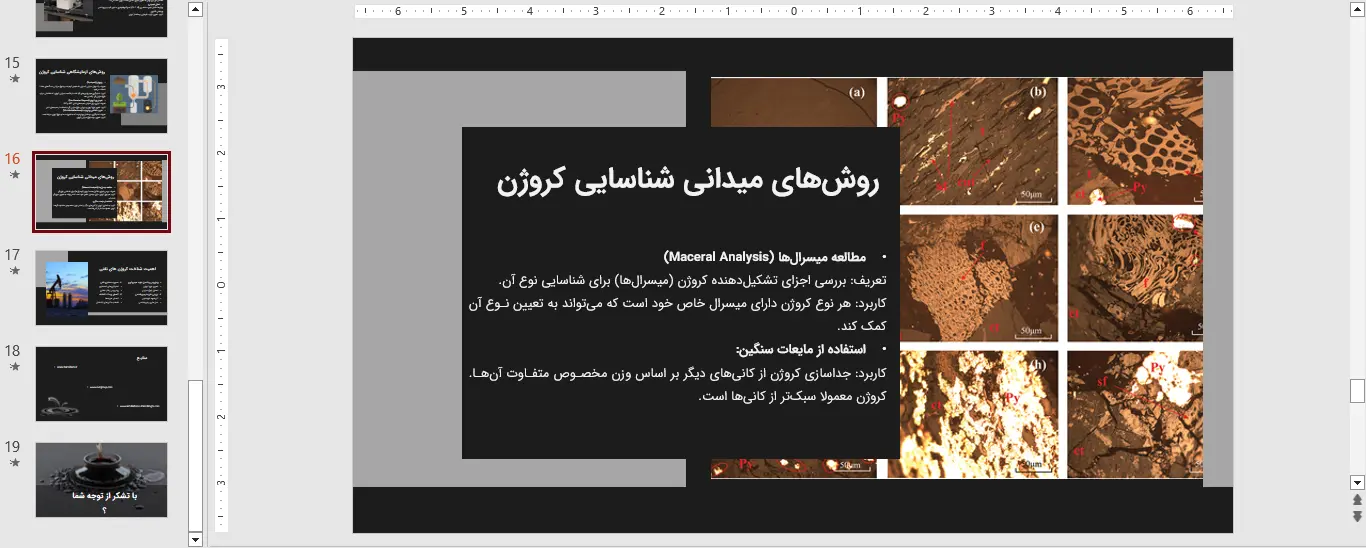Image resolution: width=1366 pixels, height=548 pixels.
Task: Select the micrograph panel labeled (h)
Action: tap(979, 414)
